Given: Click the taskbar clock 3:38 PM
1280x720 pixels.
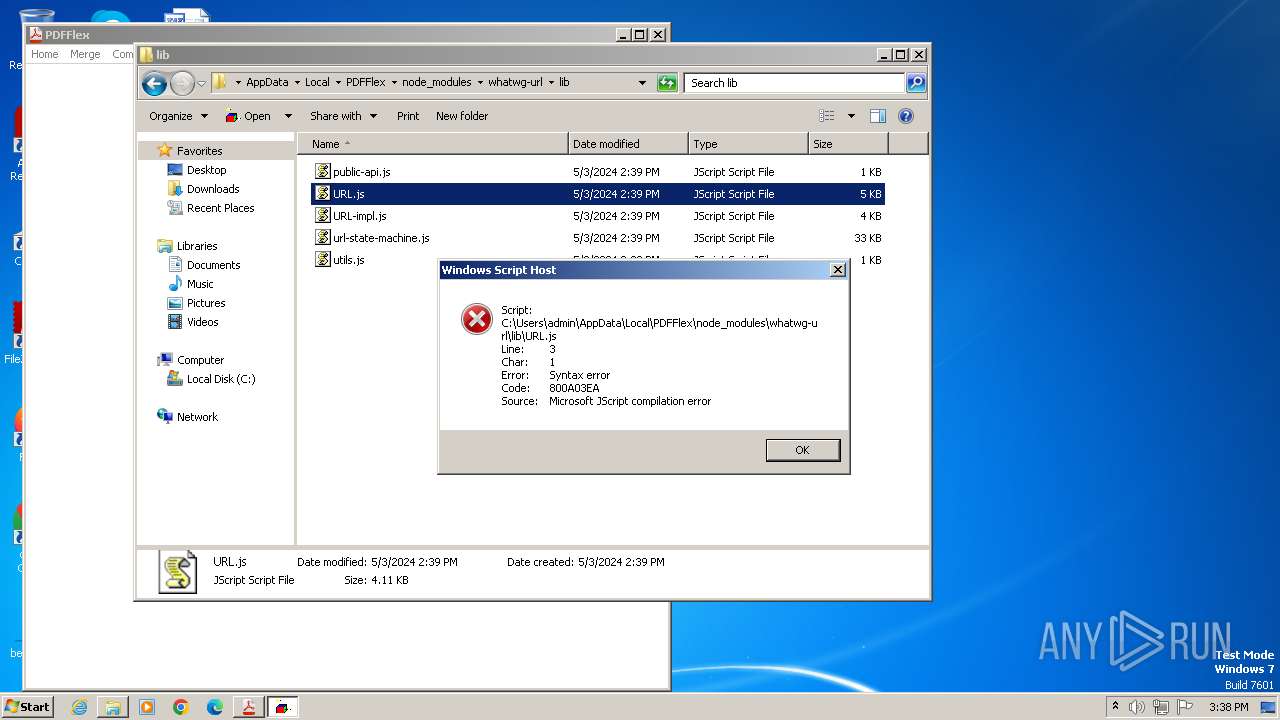Looking at the screenshot, I should 1228,707.
